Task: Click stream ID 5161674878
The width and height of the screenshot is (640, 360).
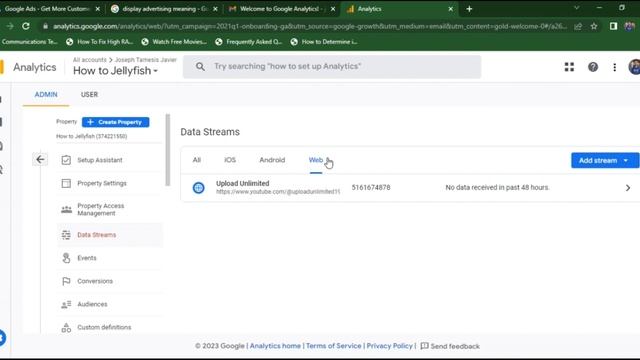Action: pos(371,187)
